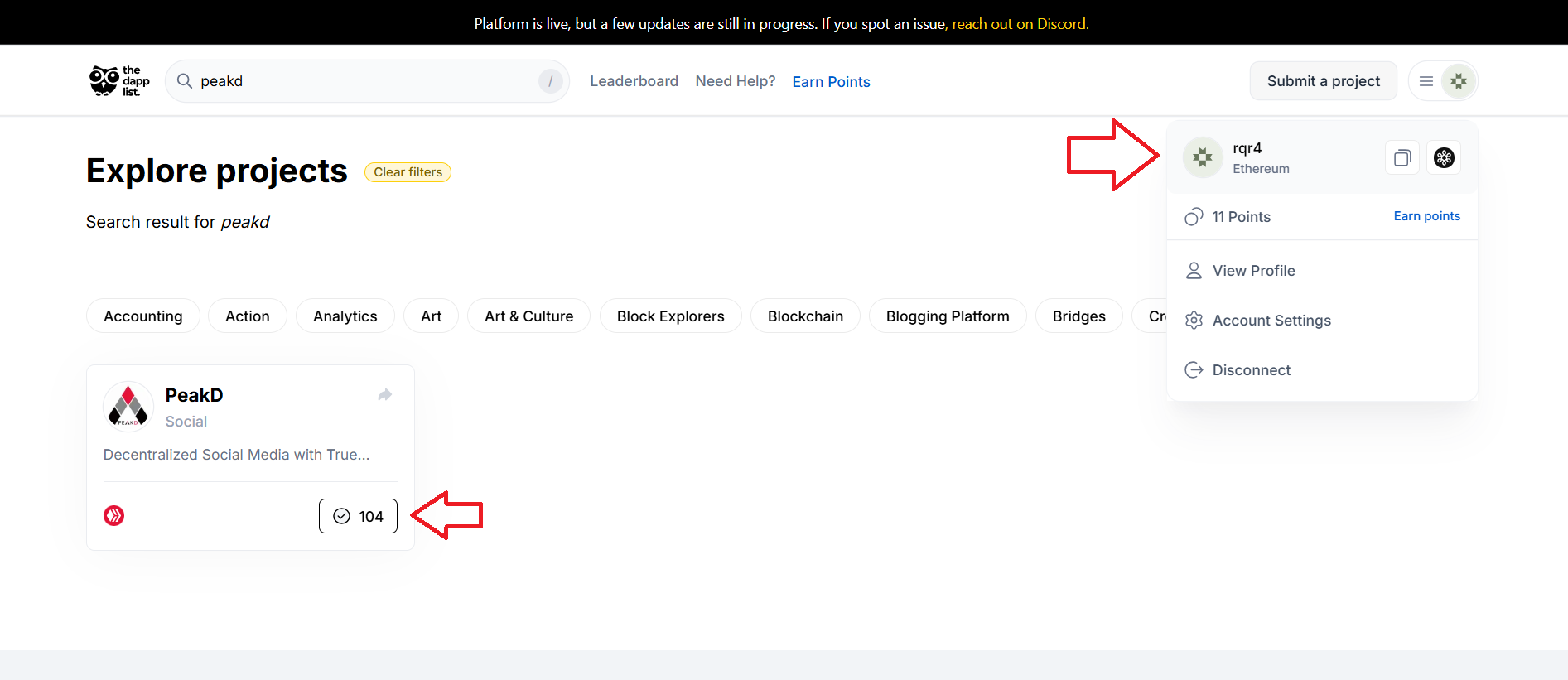
Task: Open the Leaderboard page
Action: [634, 81]
